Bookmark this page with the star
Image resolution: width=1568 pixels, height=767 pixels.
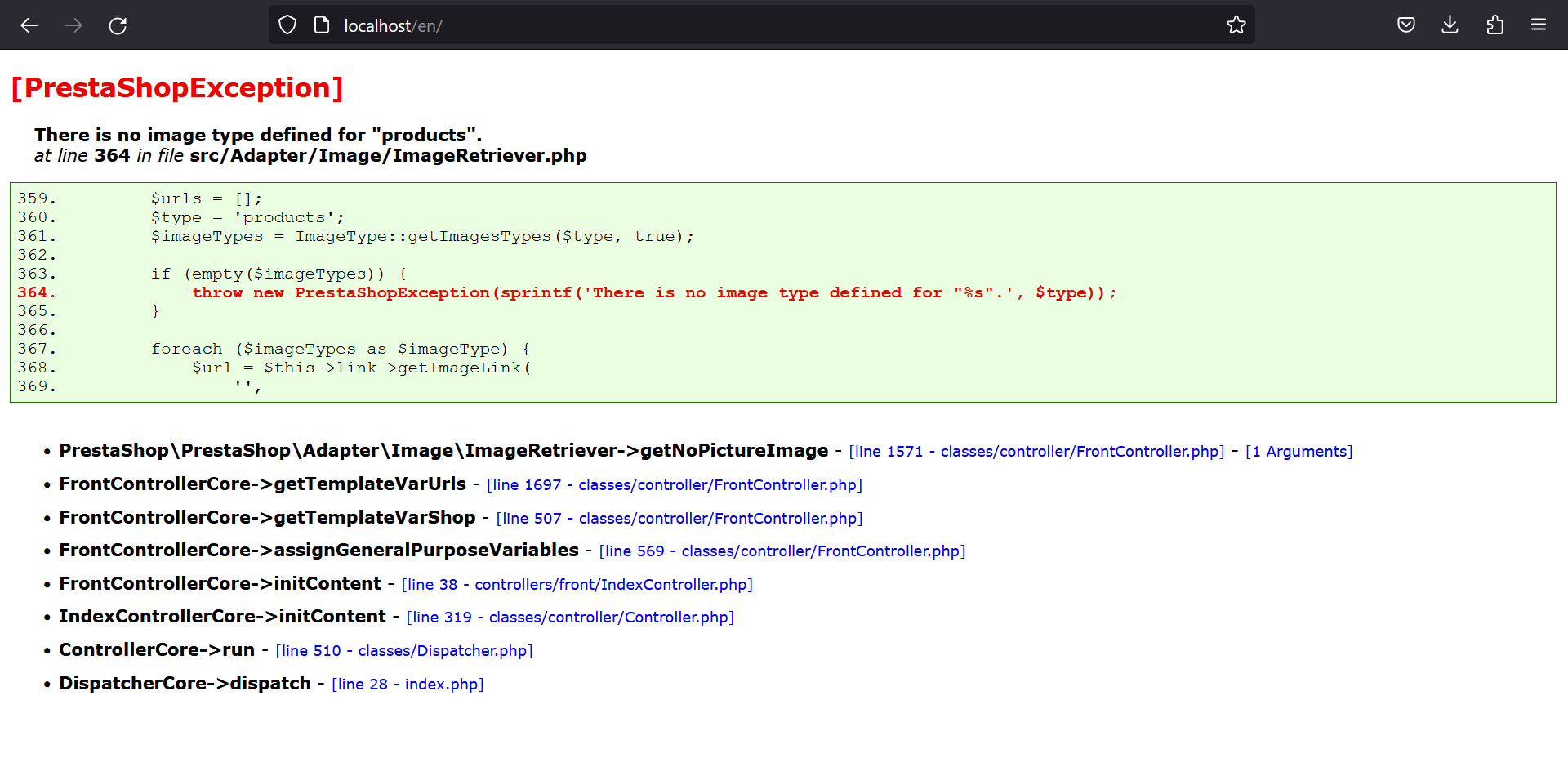(1236, 25)
